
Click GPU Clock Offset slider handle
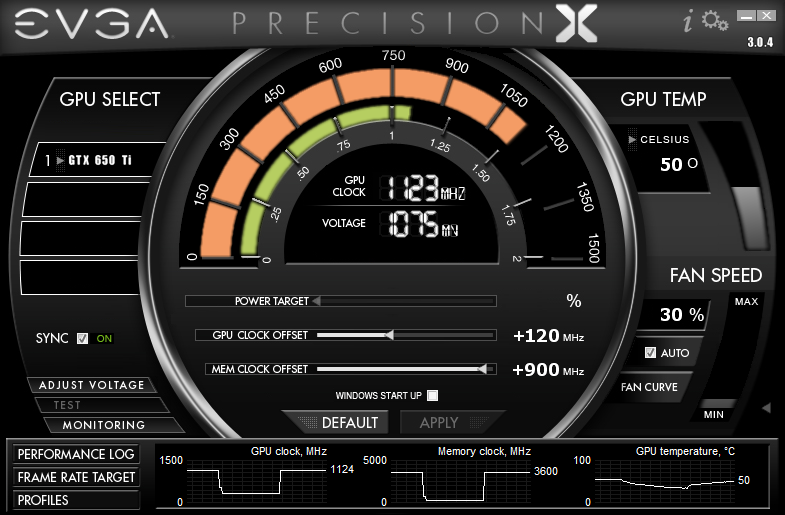pyautogui.click(x=389, y=335)
